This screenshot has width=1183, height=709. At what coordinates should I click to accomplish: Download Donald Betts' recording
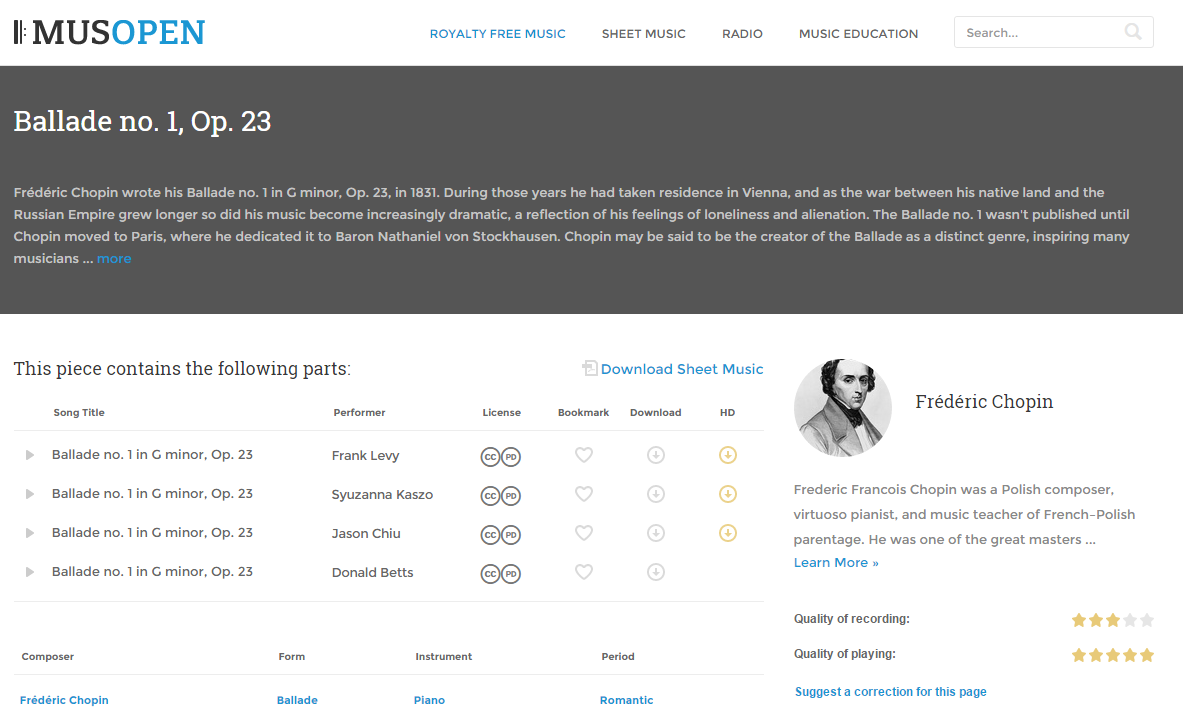656,572
